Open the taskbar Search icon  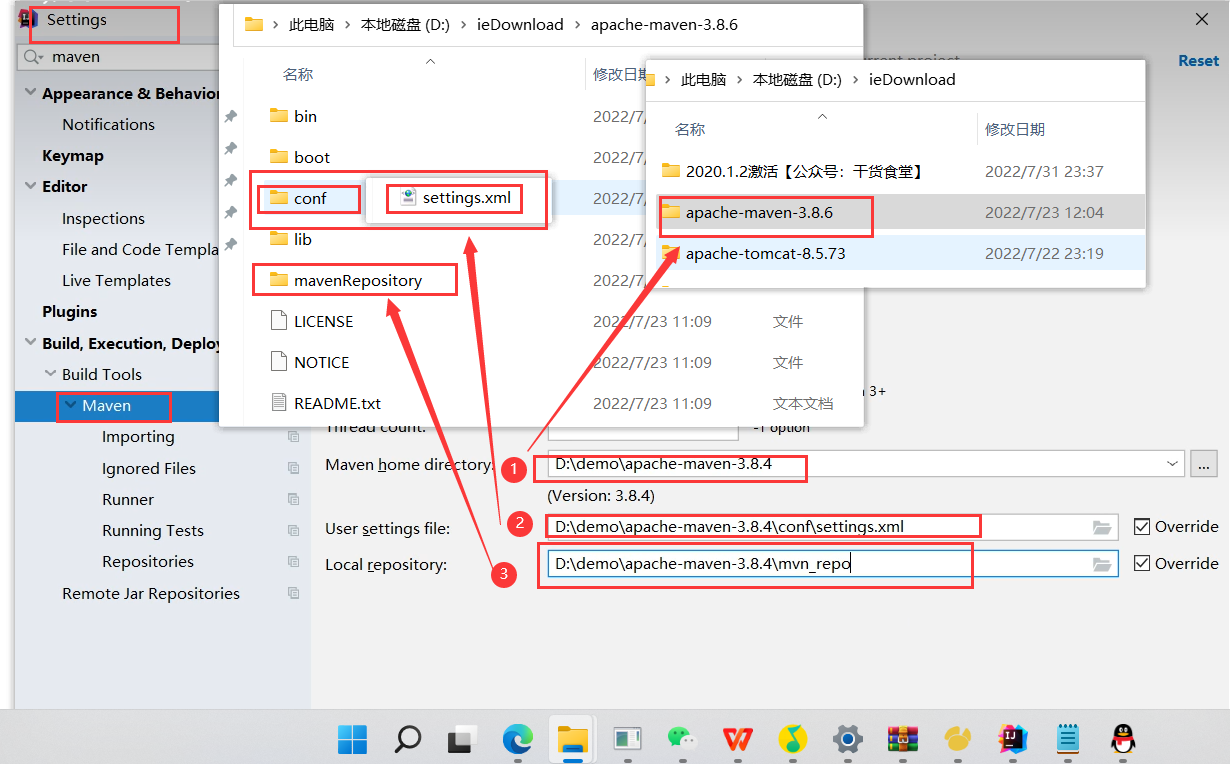tap(407, 739)
